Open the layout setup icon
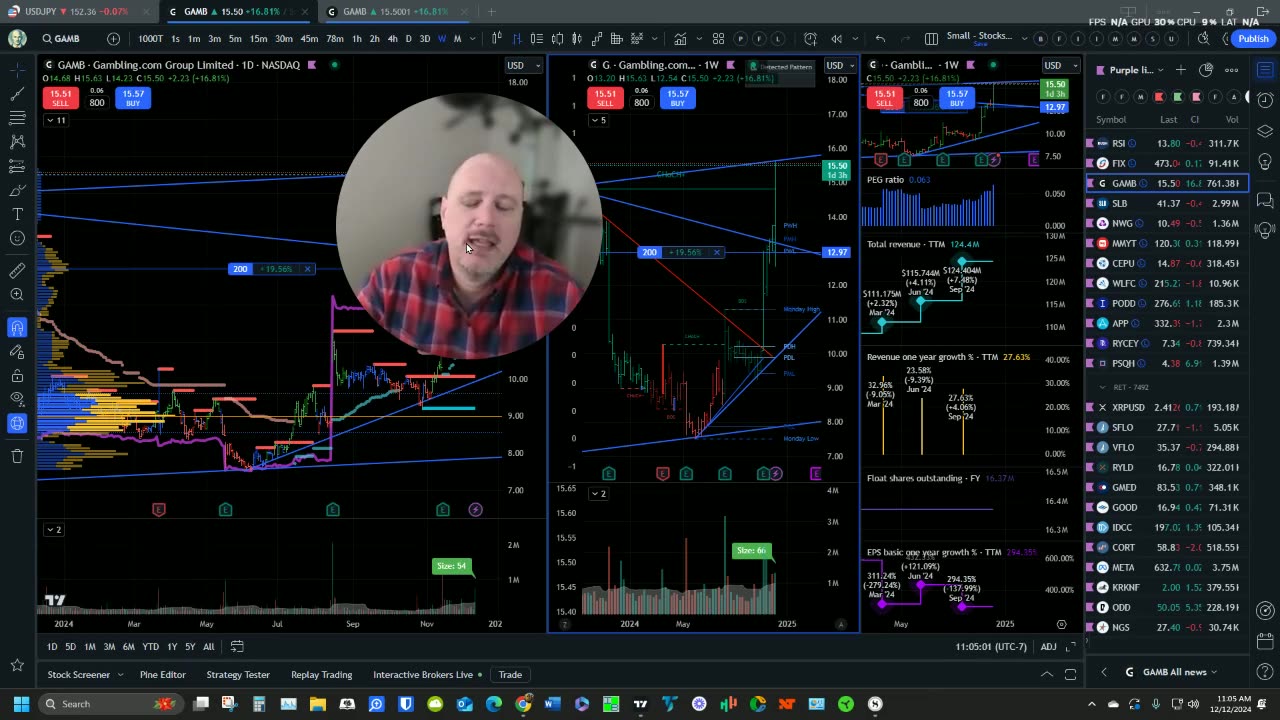 pyautogui.click(x=931, y=39)
